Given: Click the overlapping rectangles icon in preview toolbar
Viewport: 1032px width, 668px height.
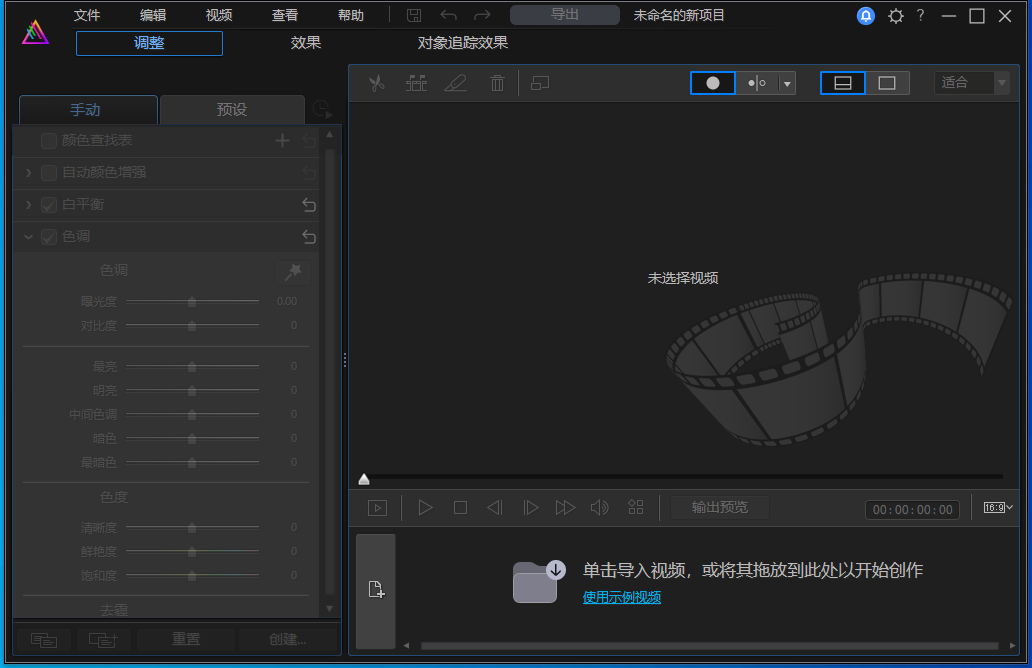Looking at the screenshot, I should (540, 84).
